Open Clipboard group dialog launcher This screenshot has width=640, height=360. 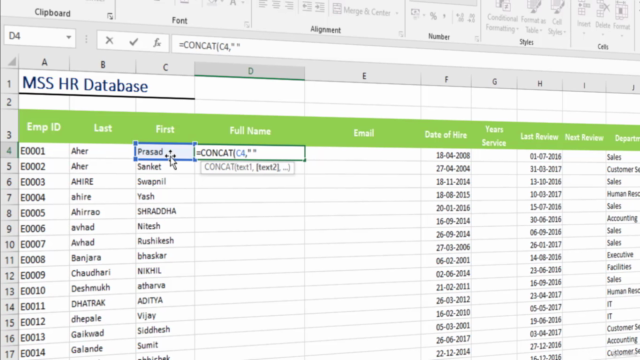pos(110,16)
